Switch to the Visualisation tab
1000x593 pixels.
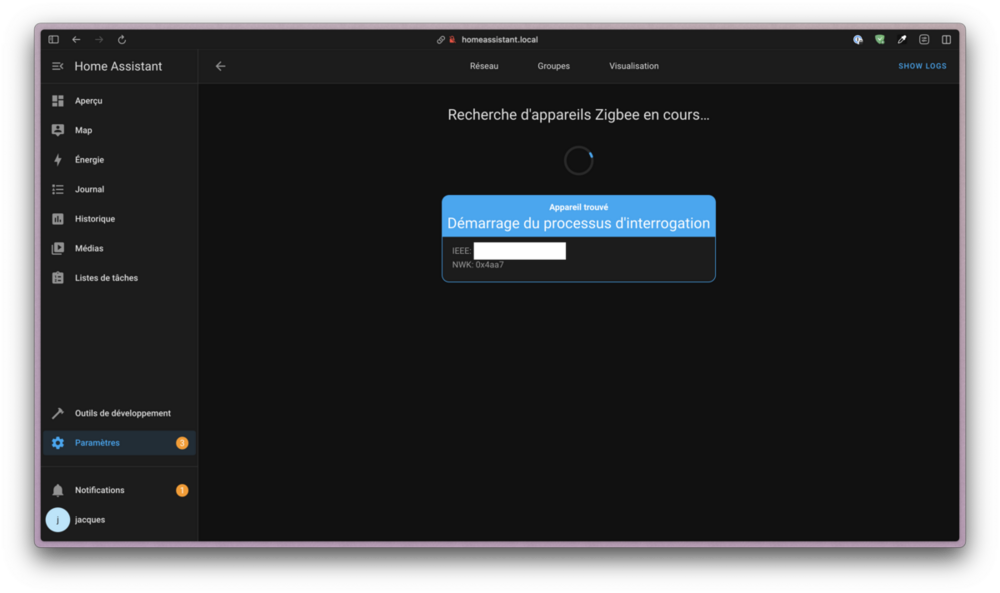tap(634, 66)
